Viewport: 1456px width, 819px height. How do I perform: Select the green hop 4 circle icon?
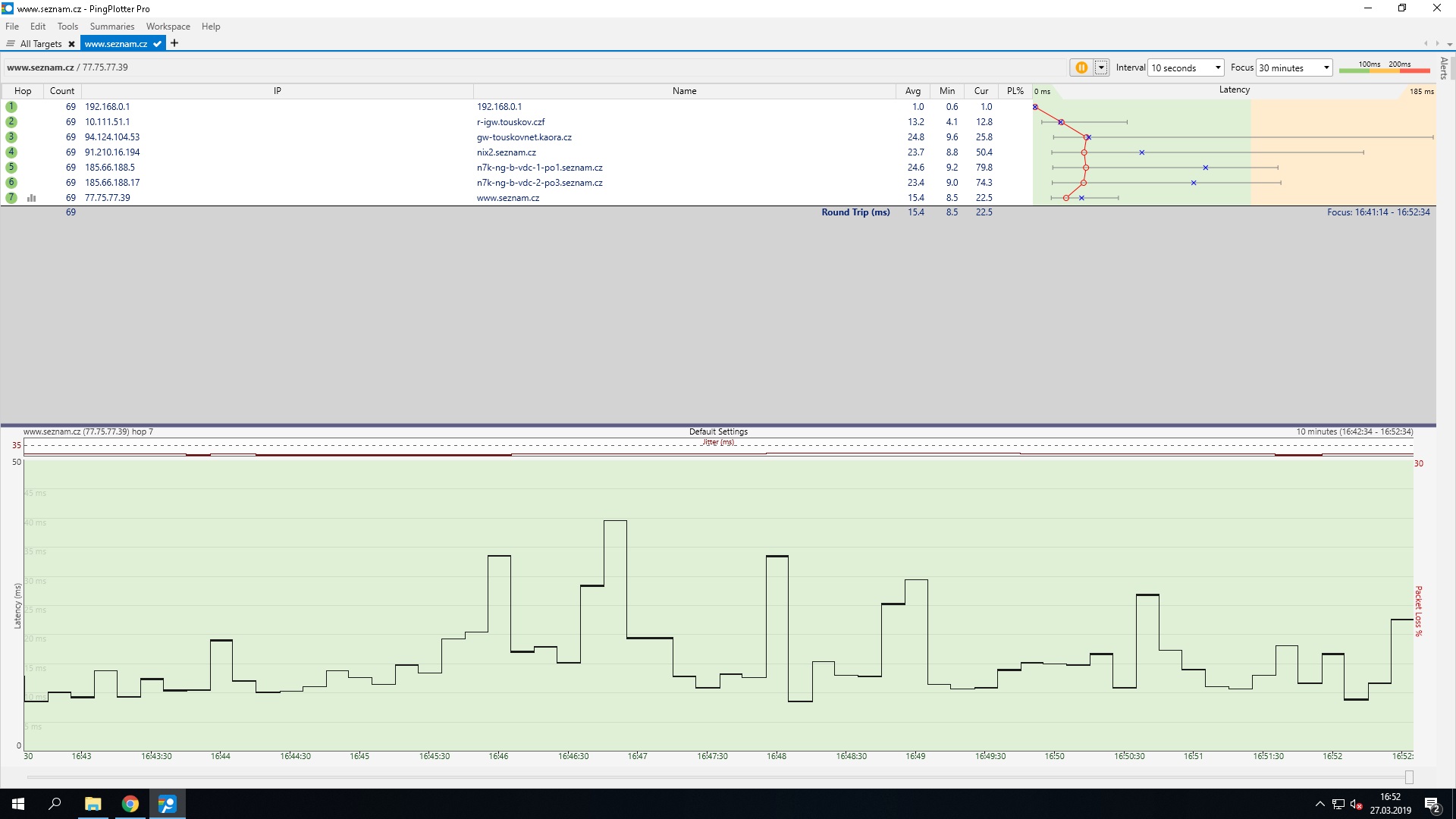tap(11, 152)
